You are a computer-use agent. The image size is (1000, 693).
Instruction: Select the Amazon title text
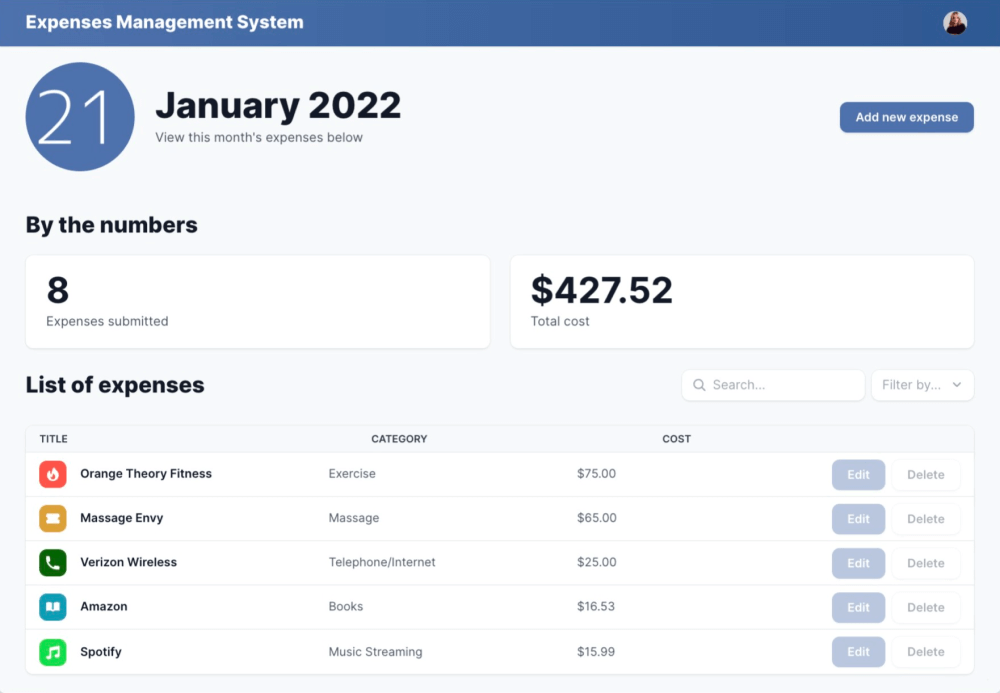point(104,606)
